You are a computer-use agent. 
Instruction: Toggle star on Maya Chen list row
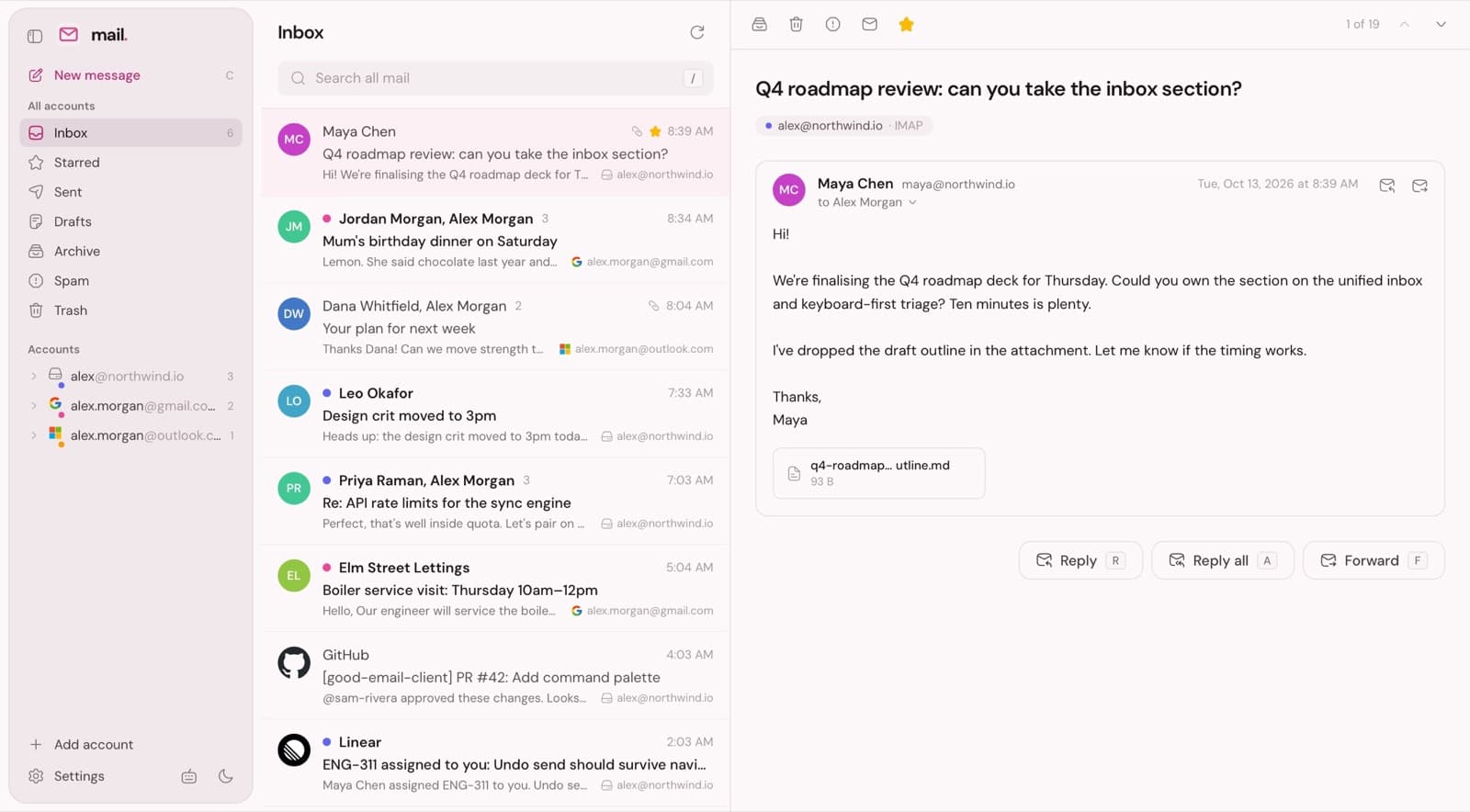click(655, 131)
